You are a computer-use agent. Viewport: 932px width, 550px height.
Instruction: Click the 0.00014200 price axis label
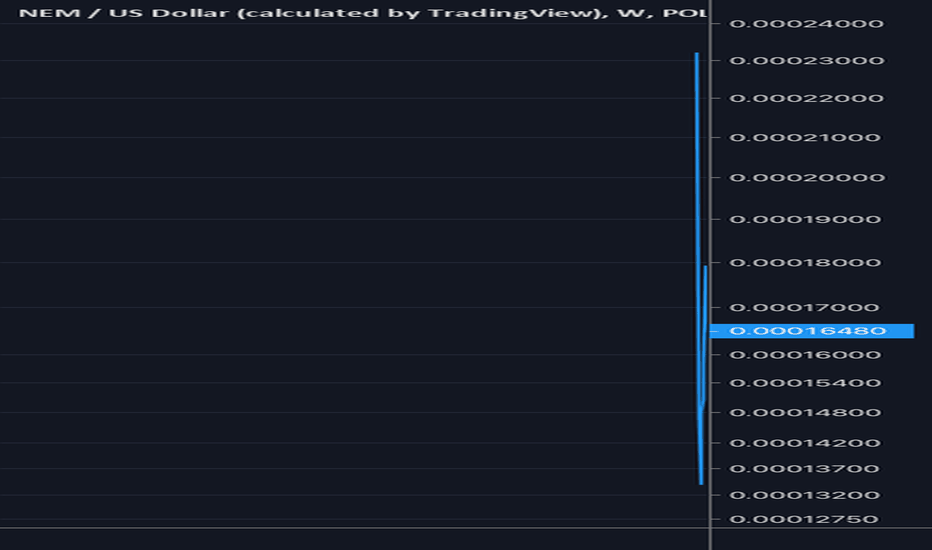click(x=805, y=442)
